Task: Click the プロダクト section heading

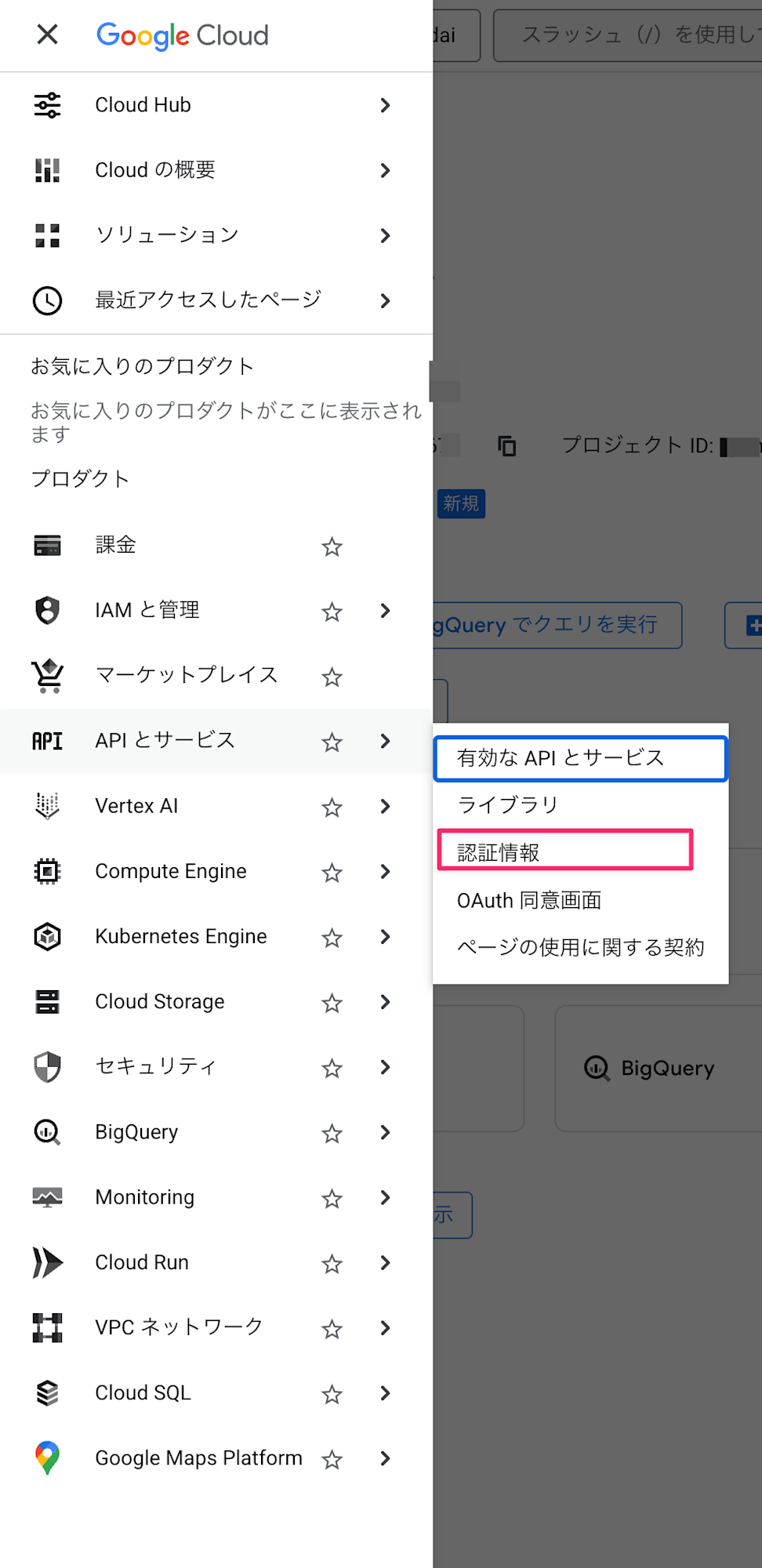Action: [x=80, y=479]
